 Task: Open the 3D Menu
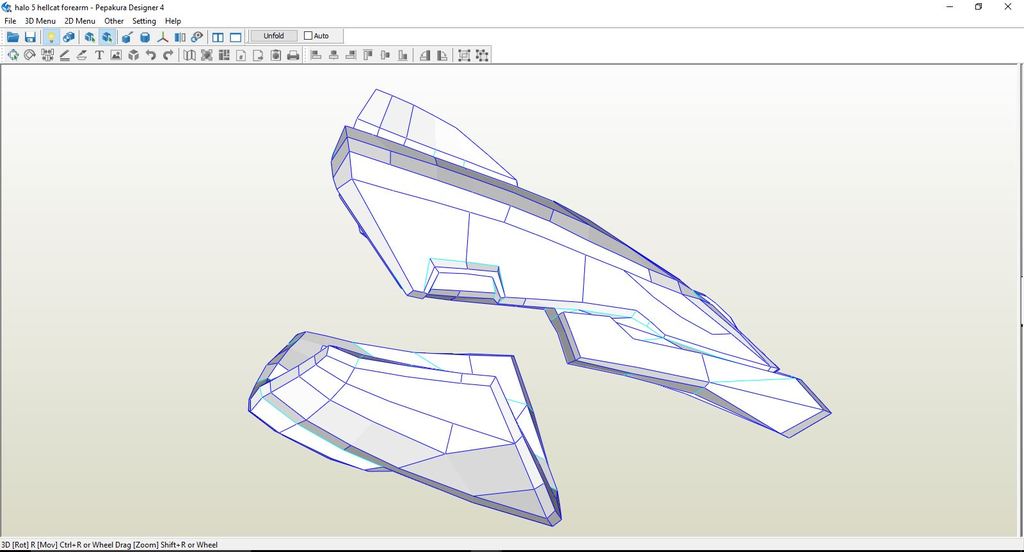click(40, 21)
